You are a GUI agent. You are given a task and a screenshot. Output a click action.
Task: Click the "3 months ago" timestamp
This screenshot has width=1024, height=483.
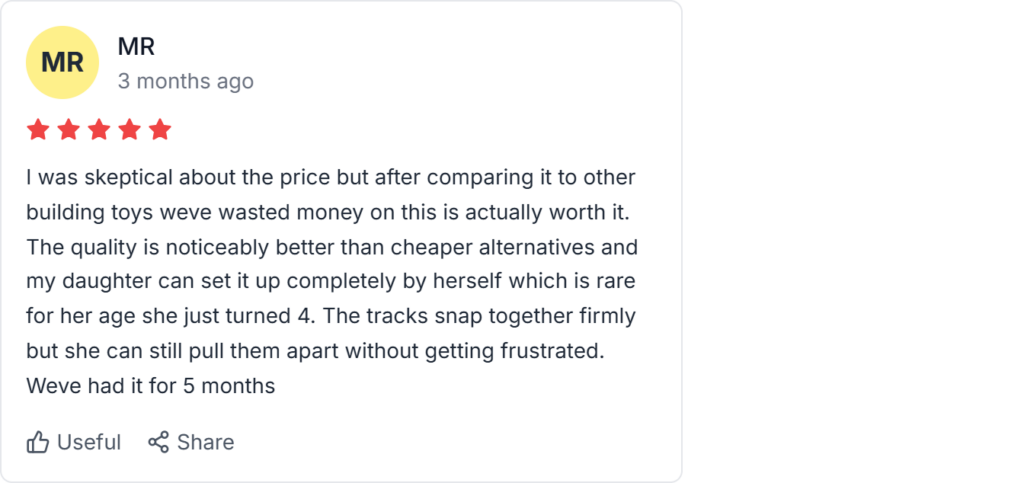[185, 81]
